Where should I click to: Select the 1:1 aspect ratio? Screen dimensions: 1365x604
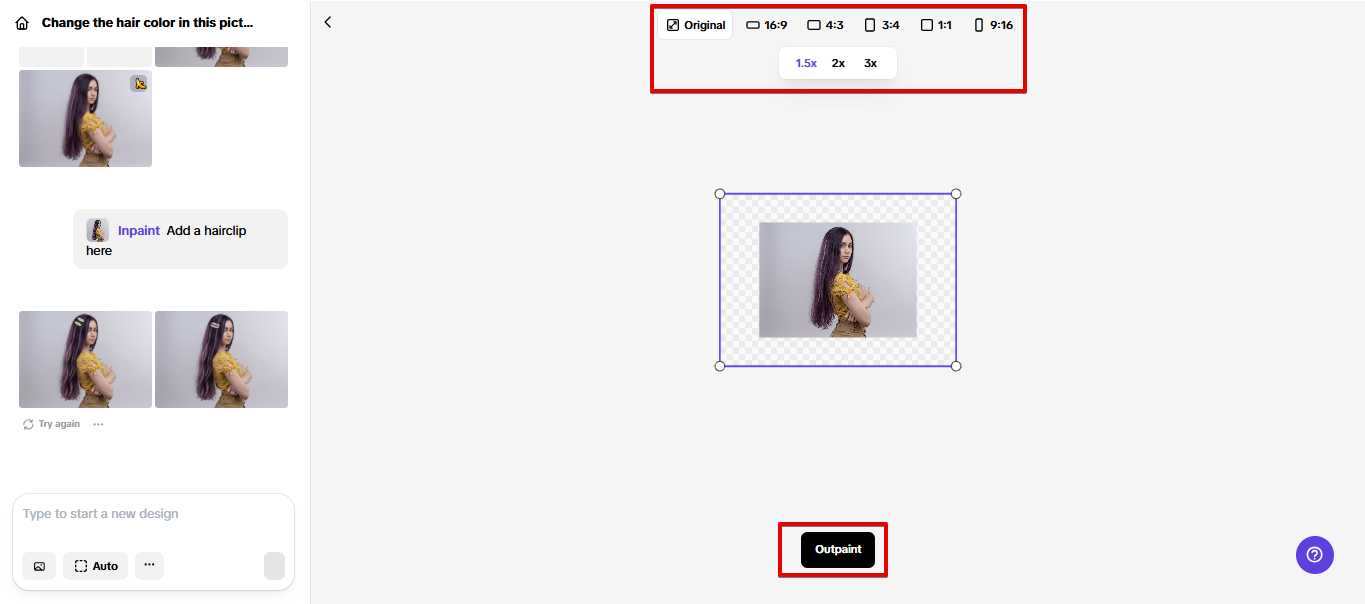click(935, 24)
